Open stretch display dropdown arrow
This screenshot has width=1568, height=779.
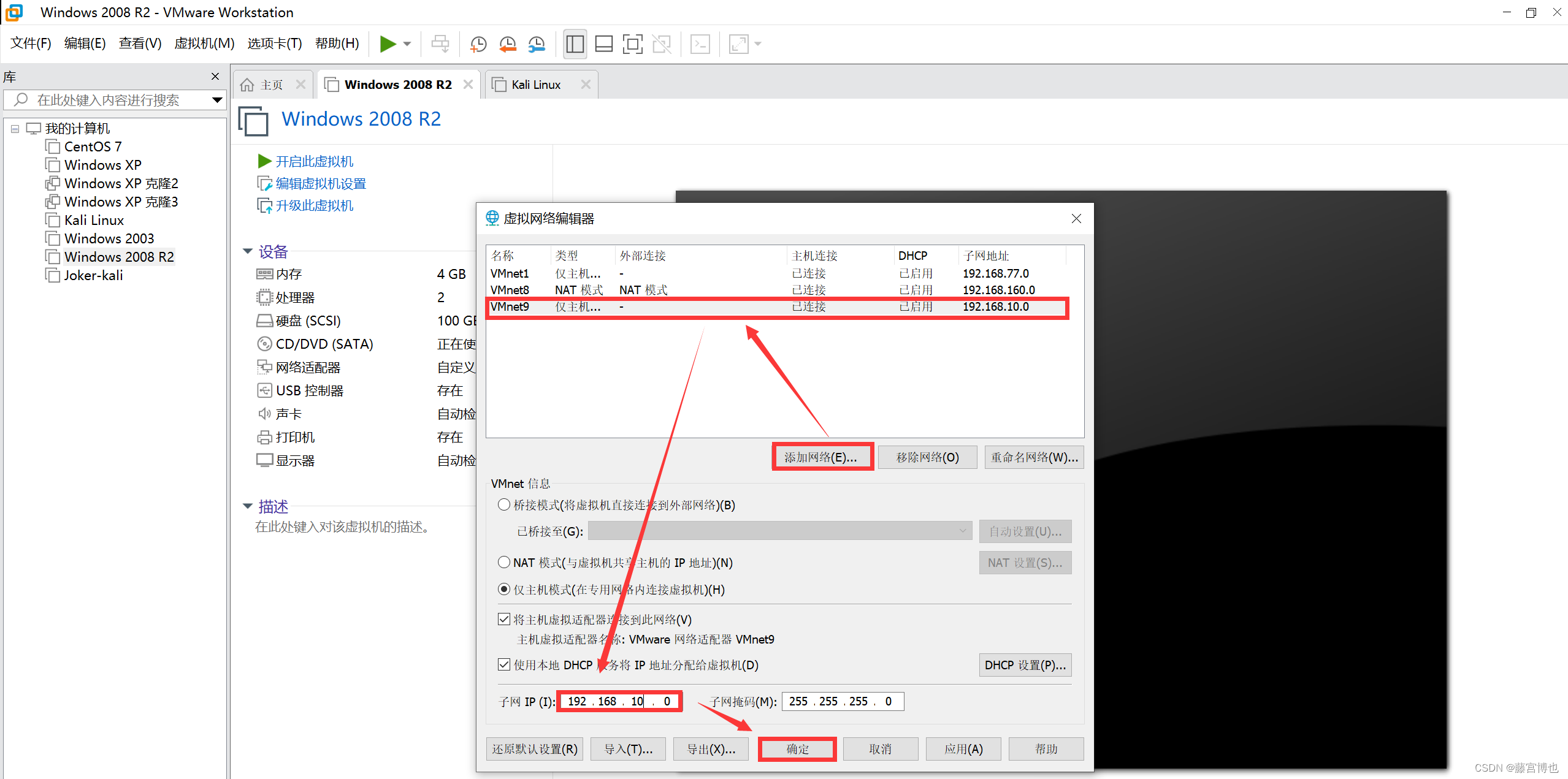point(758,44)
